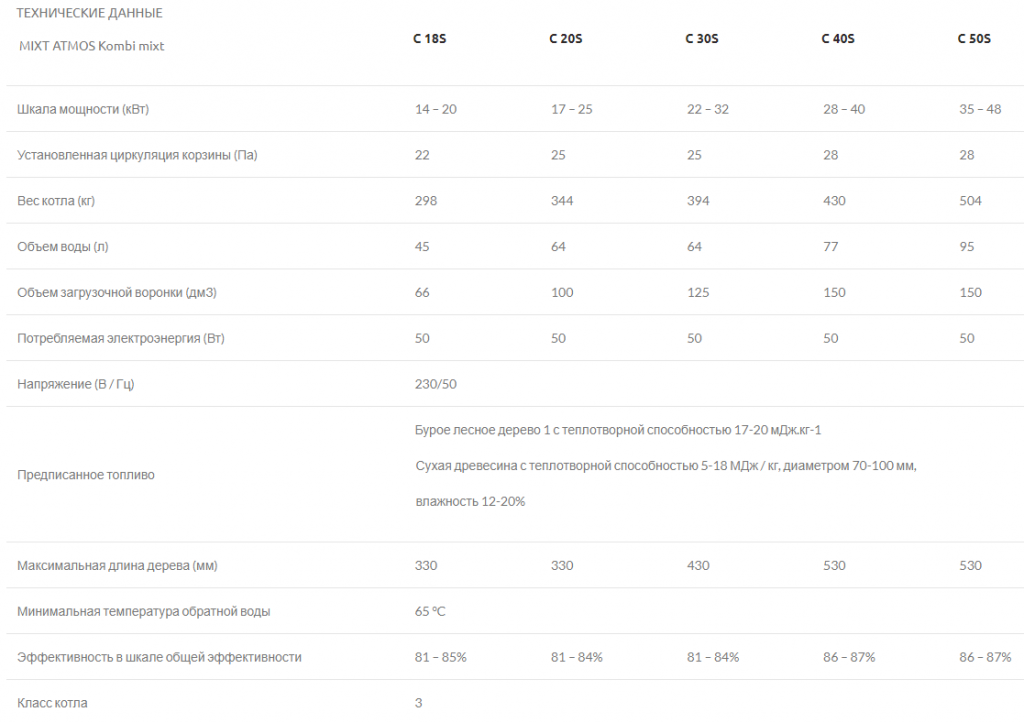Select the 230/50 voltage value
1024x723 pixels.
click(436, 384)
